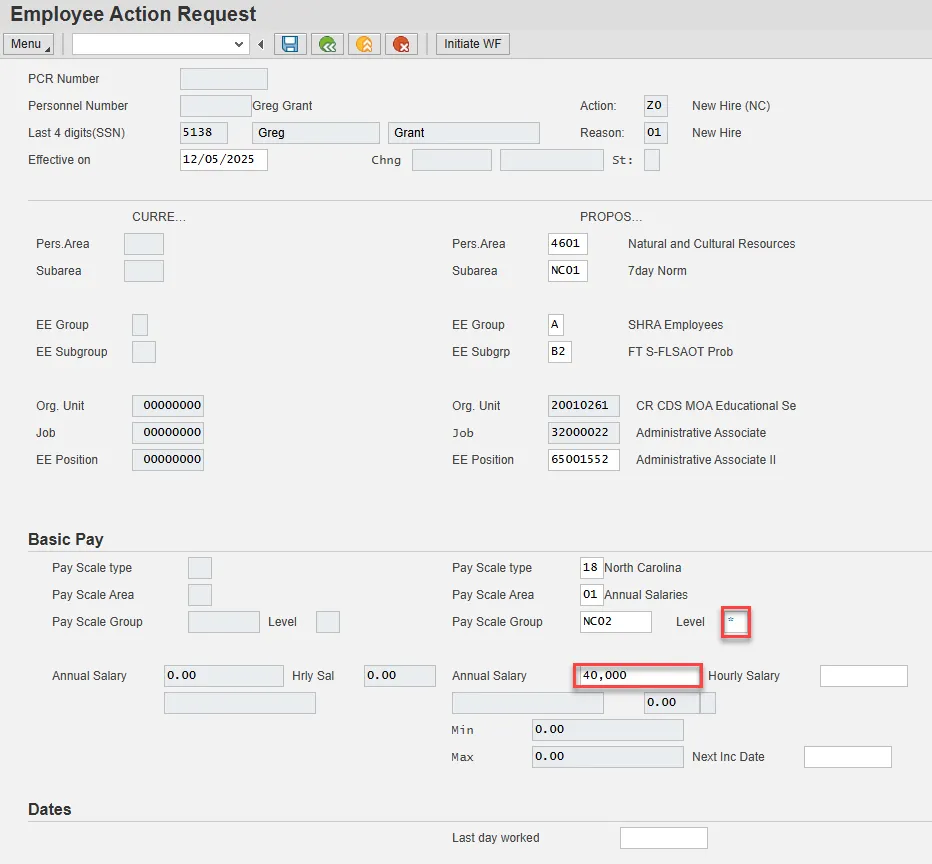Screen dimensions: 932x864
Task: Click the Last day worked field
Action: point(663,838)
